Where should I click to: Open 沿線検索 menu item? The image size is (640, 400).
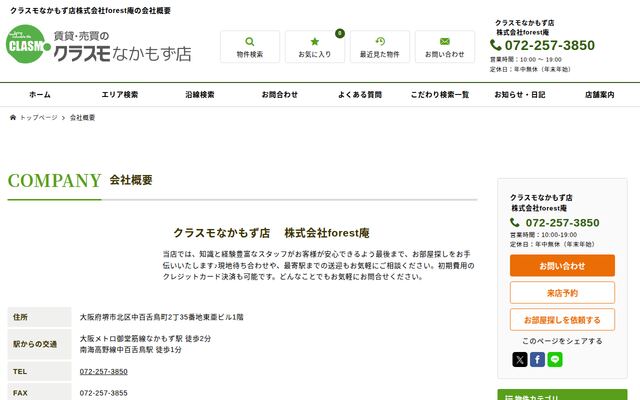click(200, 95)
